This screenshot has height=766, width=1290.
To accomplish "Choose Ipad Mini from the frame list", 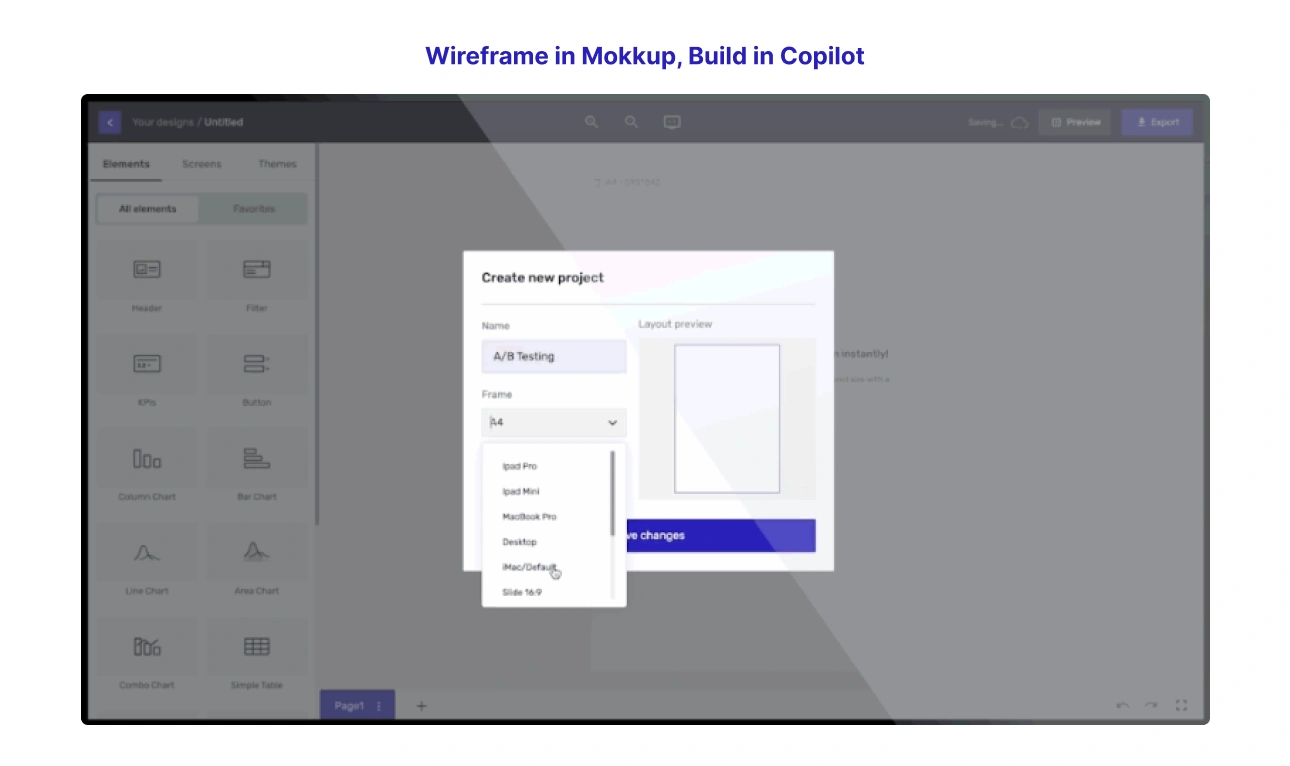I will [x=521, y=492].
